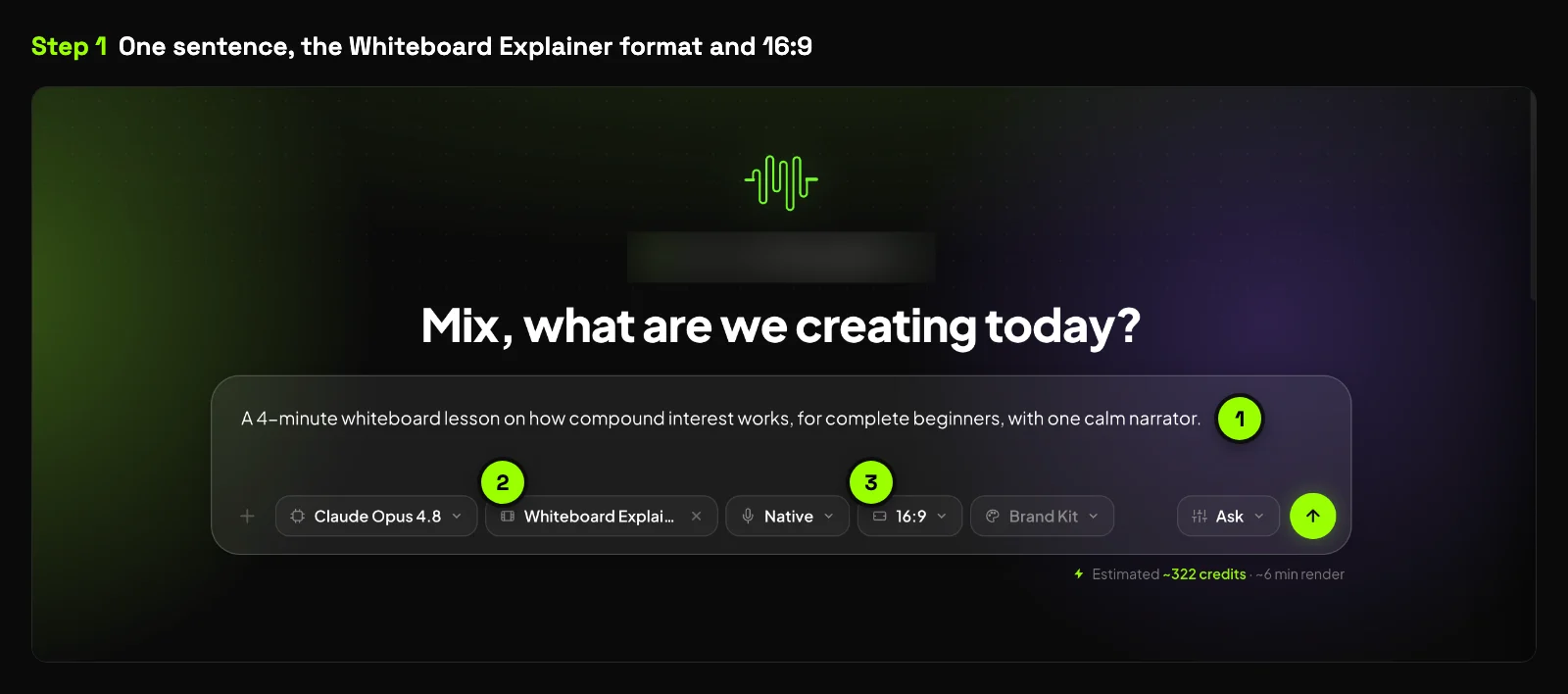Click the plus attach icon
The image size is (1568, 694).
point(247,516)
